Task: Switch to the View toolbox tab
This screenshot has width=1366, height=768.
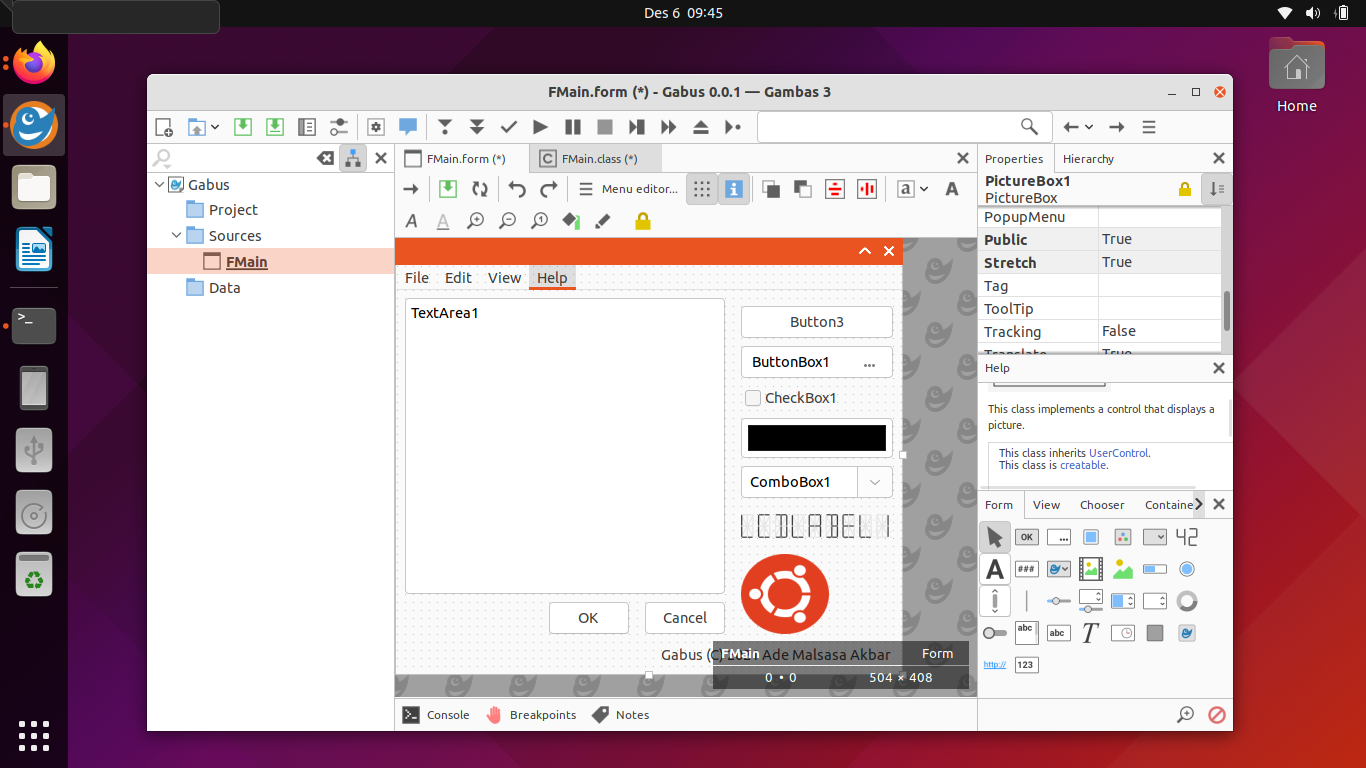Action: (1046, 505)
